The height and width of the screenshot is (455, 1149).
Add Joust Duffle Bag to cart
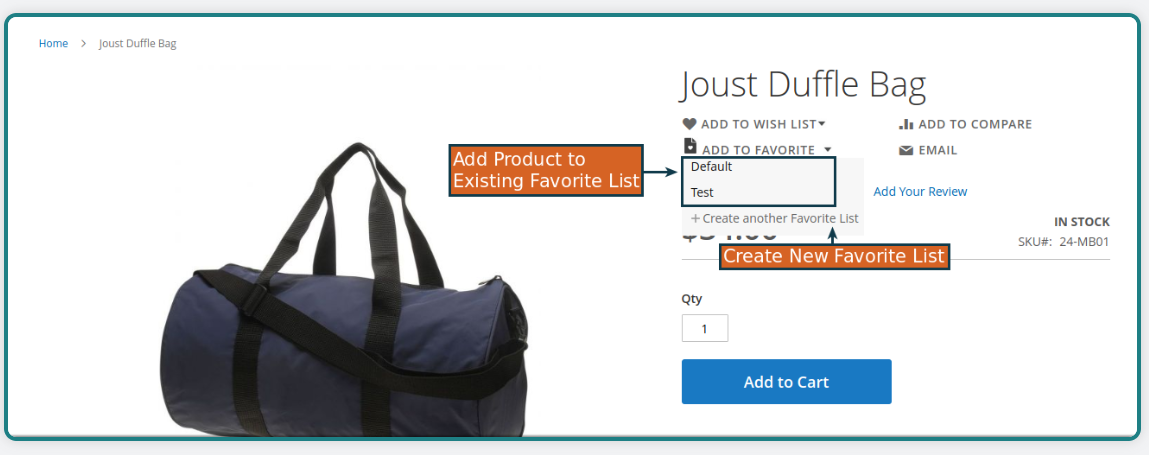click(x=786, y=382)
